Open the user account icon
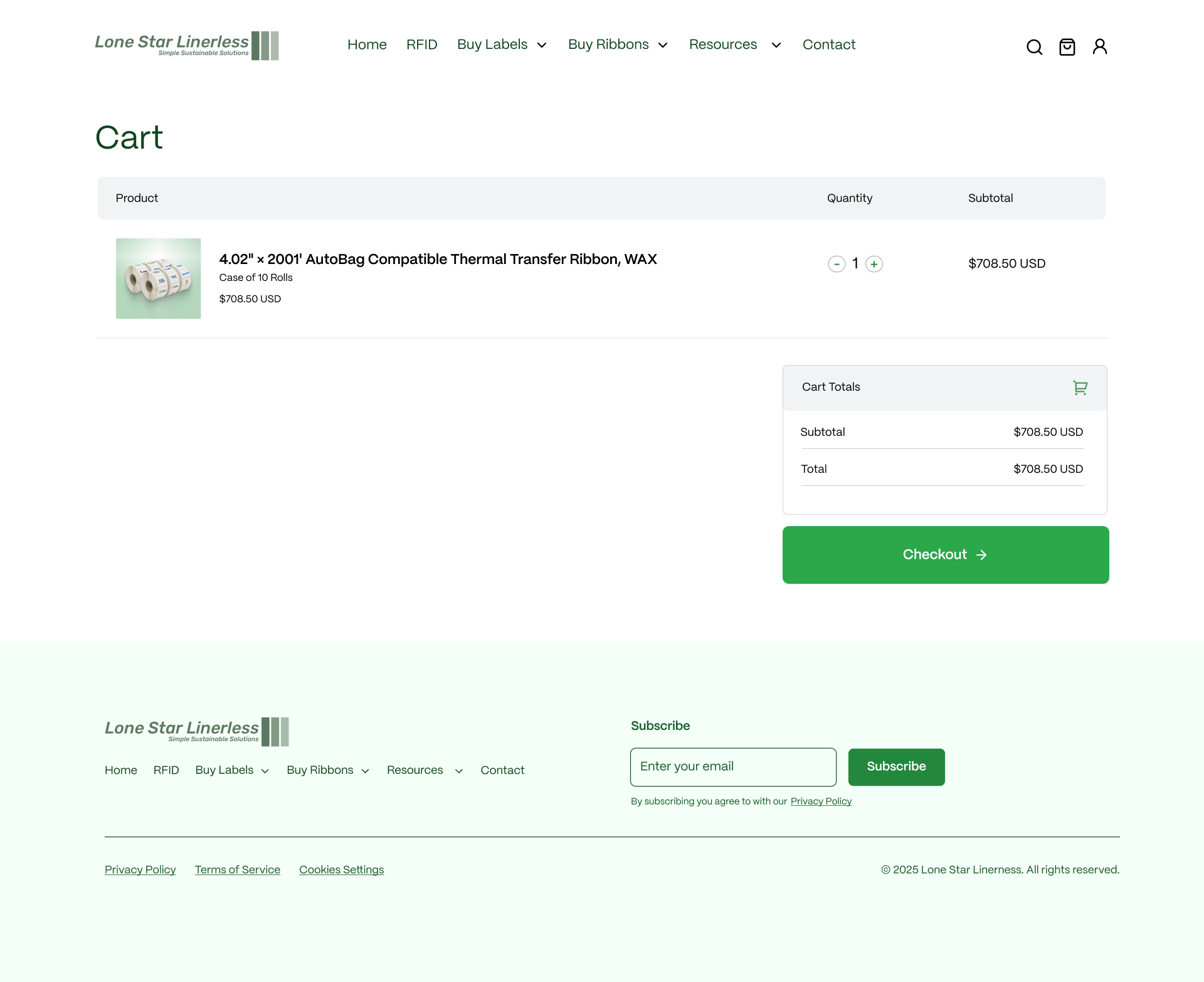The height and width of the screenshot is (982, 1204). click(x=1099, y=47)
